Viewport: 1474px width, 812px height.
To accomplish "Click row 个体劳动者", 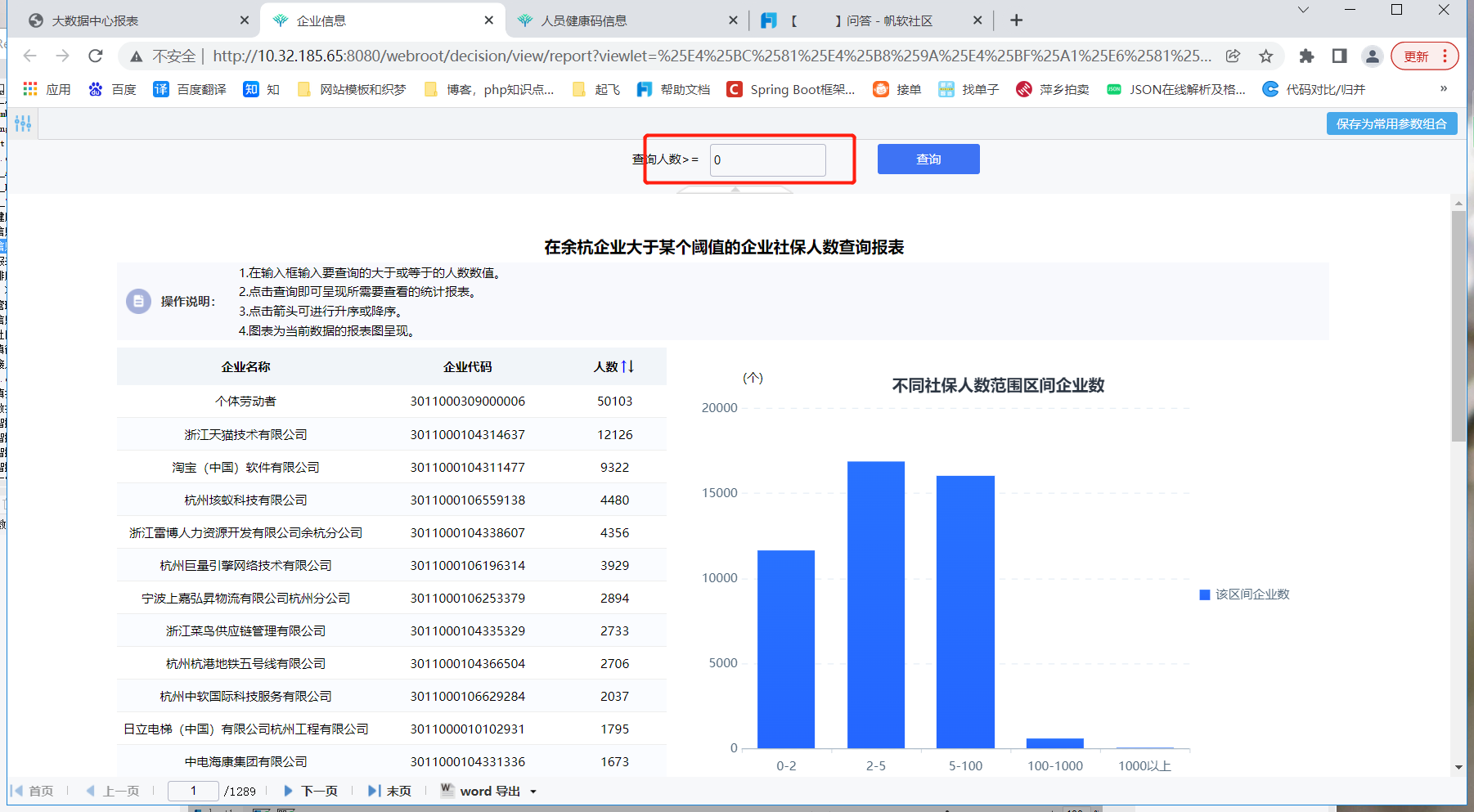I will pos(392,401).
